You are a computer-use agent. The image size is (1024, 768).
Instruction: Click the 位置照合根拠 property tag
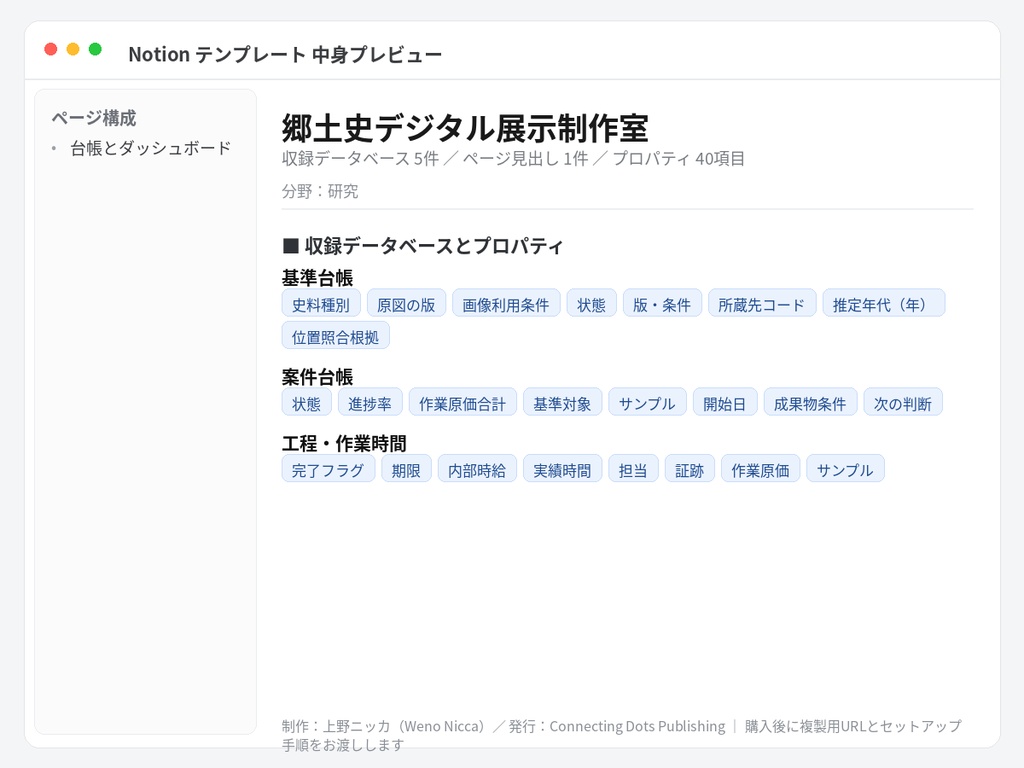(336, 335)
